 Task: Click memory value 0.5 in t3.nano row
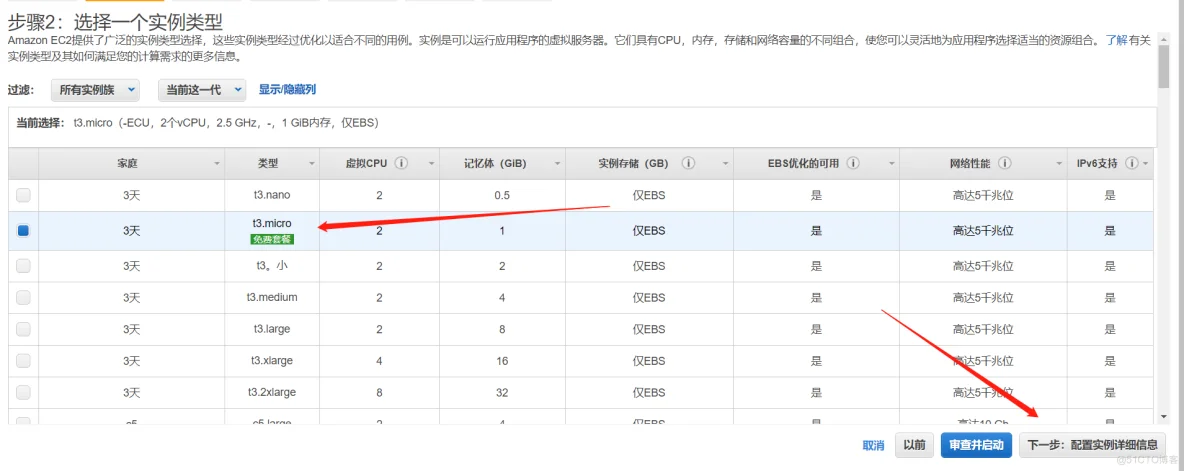(501, 195)
